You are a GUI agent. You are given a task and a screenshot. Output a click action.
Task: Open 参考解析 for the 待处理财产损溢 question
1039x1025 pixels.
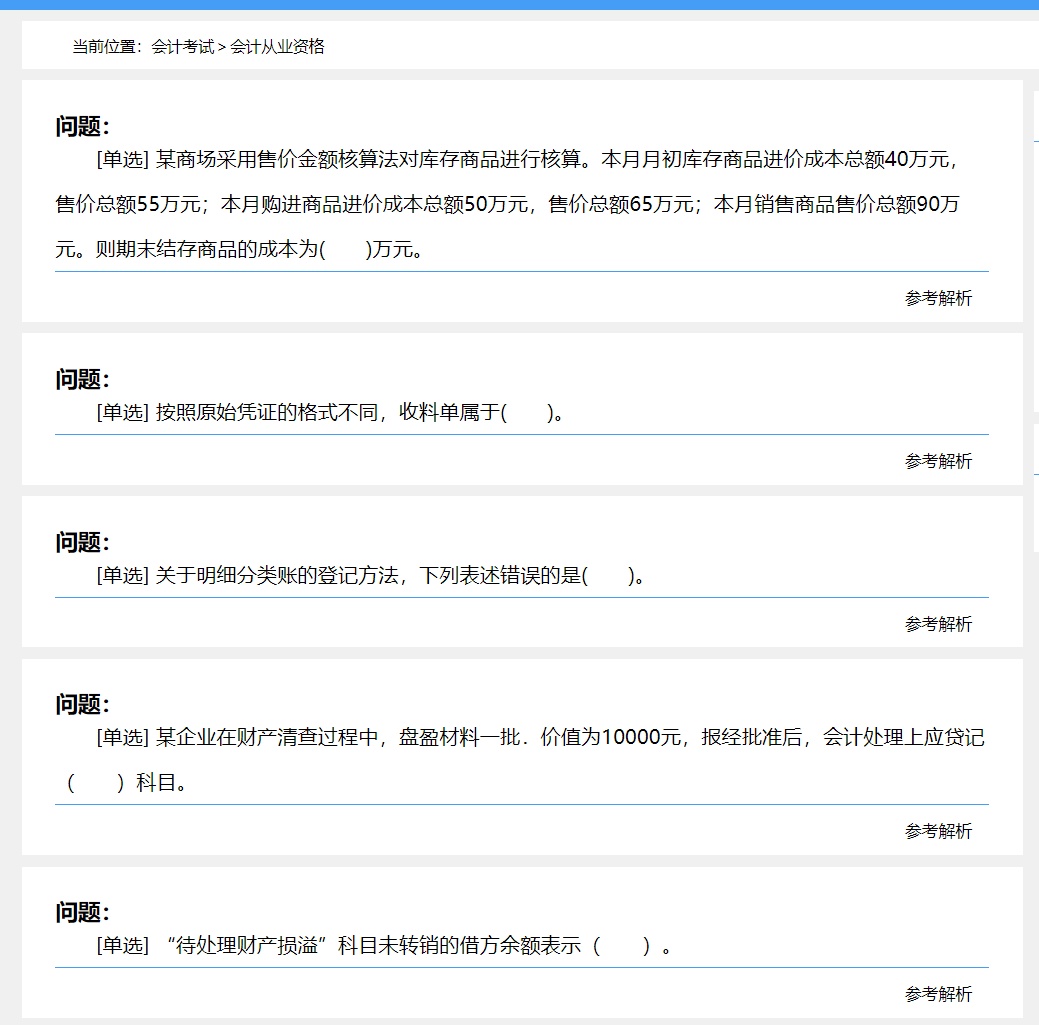tap(937, 994)
